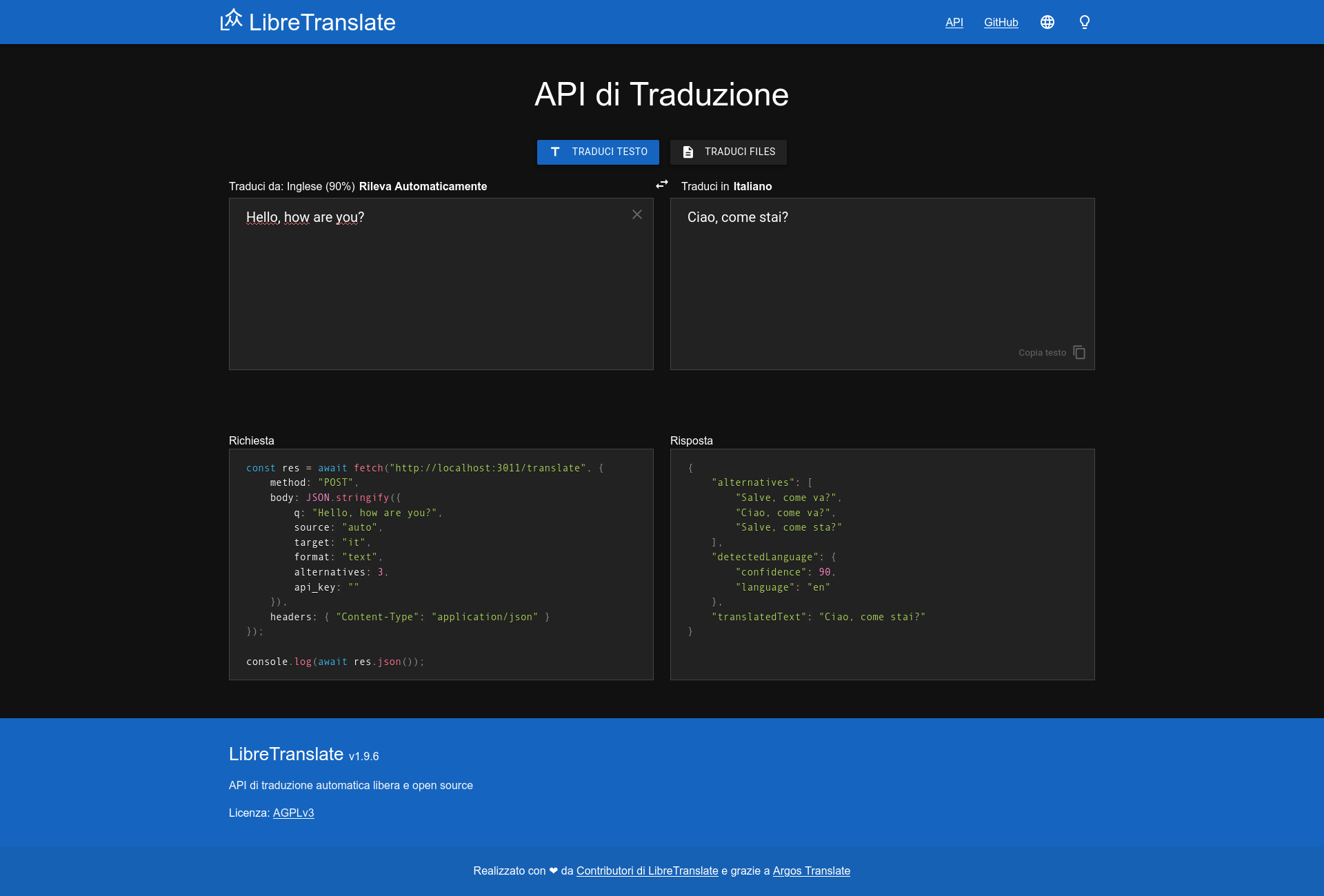Click the Richiesta code block

[441, 564]
